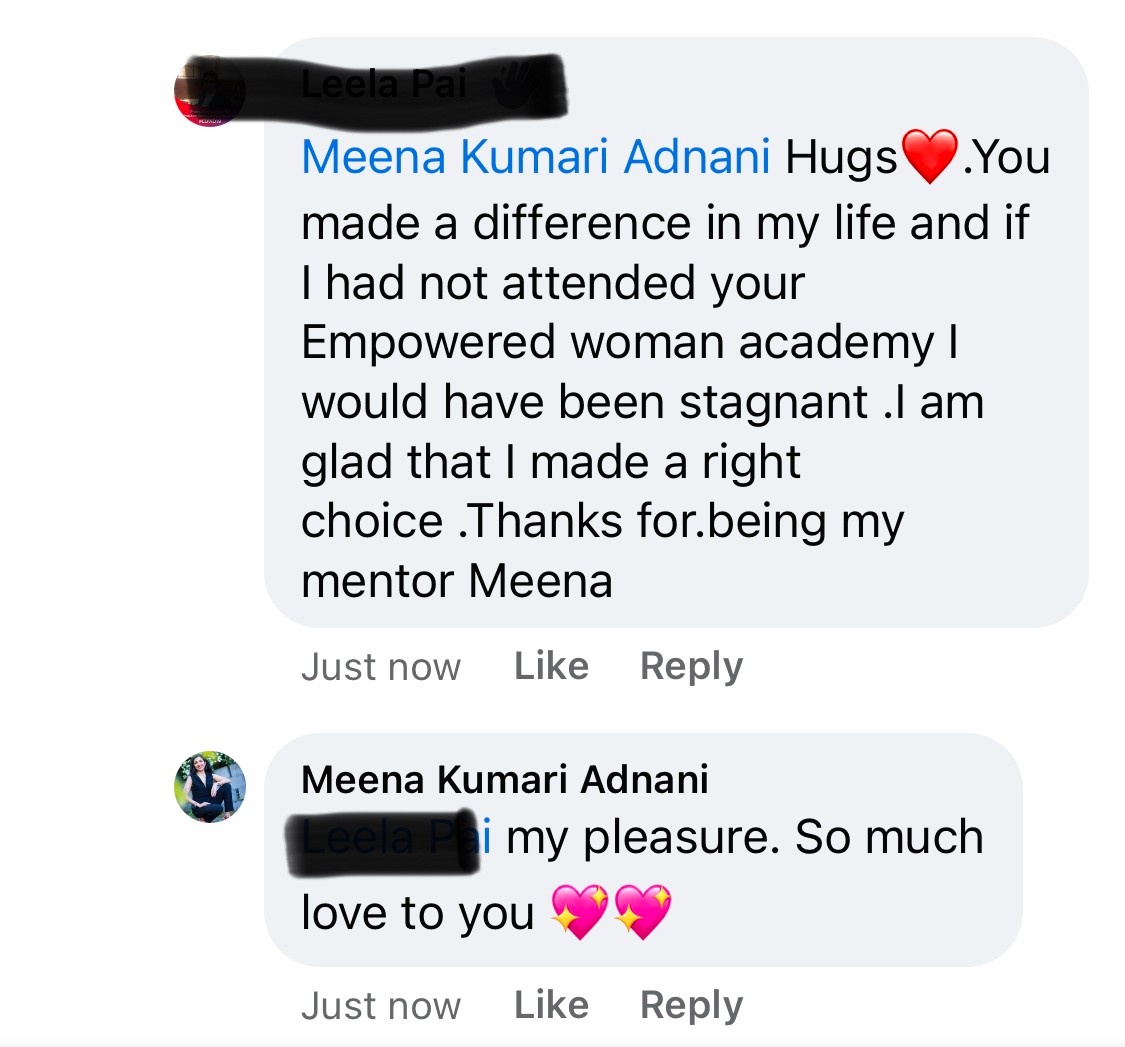Image resolution: width=1125 pixels, height=1047 pixels.
Task: Click the top commenter's blacked-out profile picture
Action: (209, 91)
